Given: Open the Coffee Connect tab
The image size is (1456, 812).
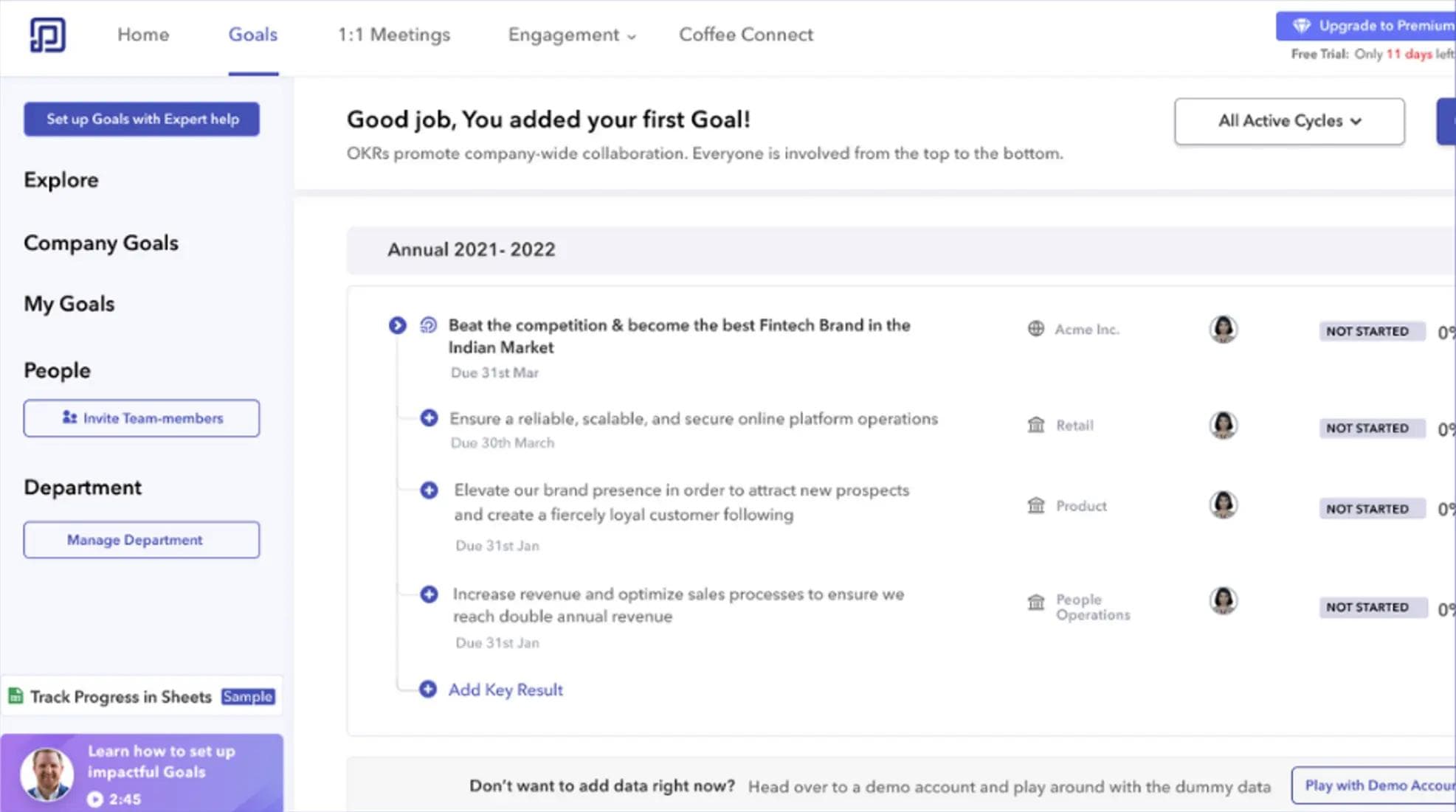Looking at the screenshot, I should click(745, 35).
